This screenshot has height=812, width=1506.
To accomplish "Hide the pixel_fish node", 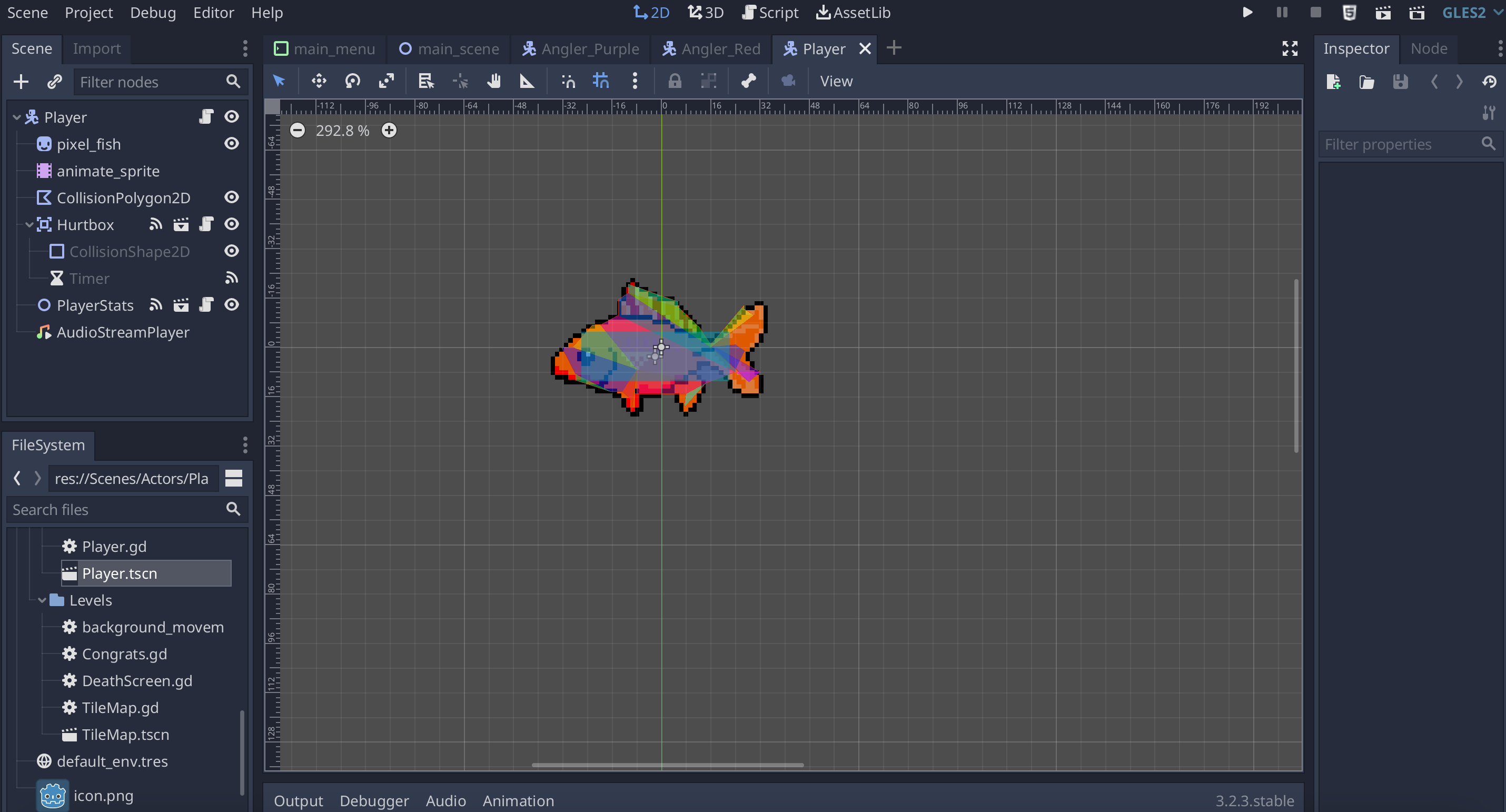I will [x=232, y=144].
